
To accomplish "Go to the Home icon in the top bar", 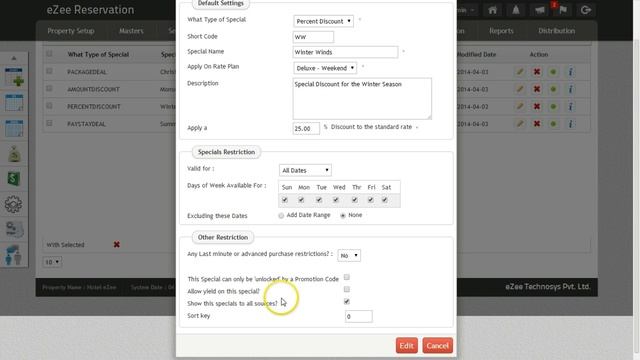I will coord(492,10).
